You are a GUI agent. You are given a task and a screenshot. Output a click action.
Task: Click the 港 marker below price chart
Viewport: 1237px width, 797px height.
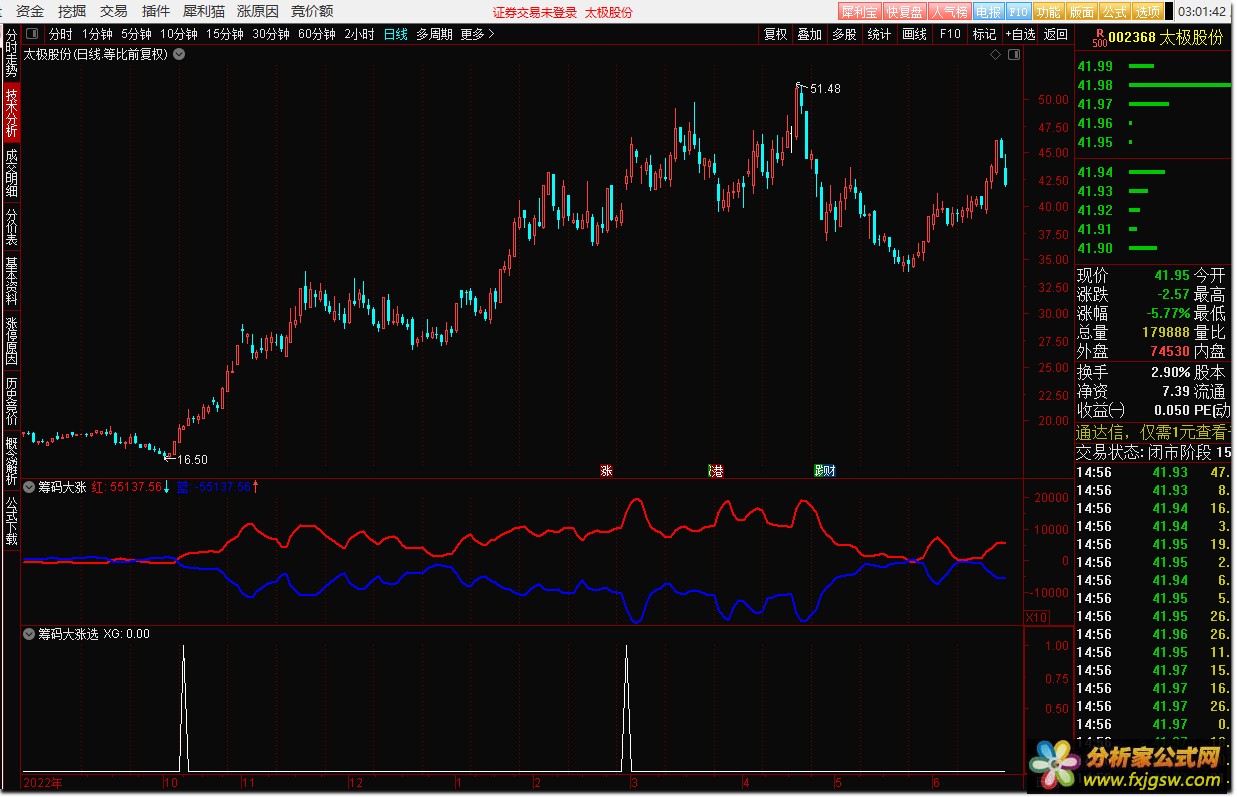[x=715, y=470]
